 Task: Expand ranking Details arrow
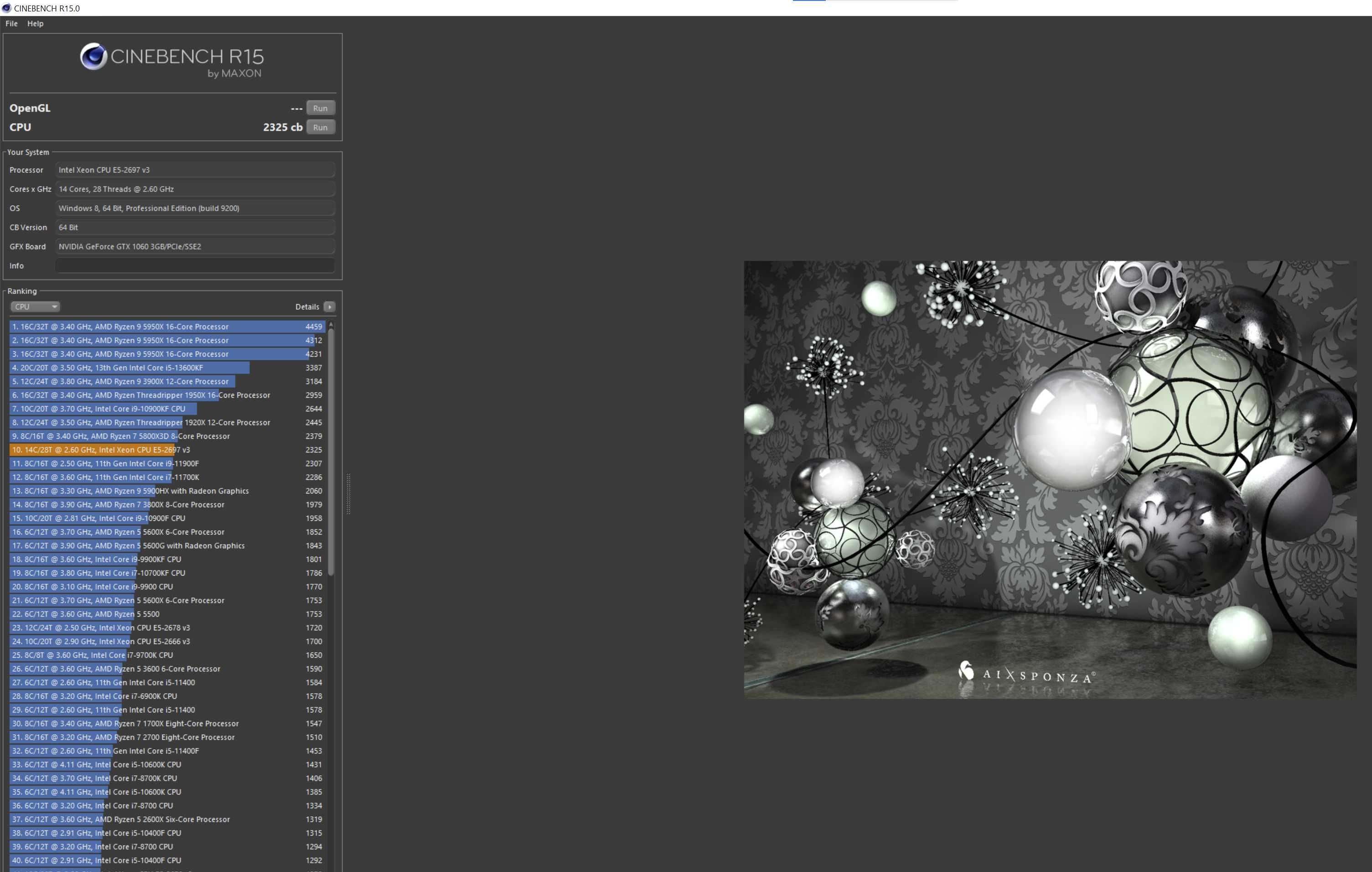point(329,306)
